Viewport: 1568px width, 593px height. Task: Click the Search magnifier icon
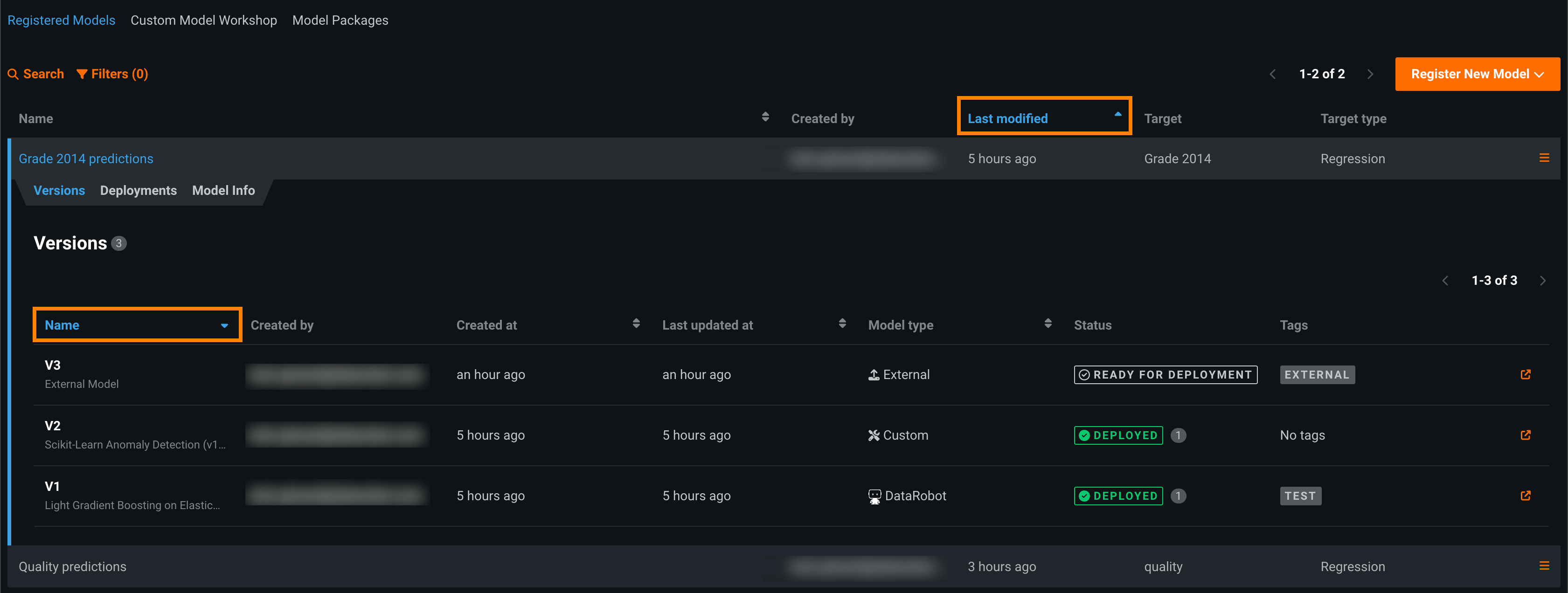pos(13,74)
